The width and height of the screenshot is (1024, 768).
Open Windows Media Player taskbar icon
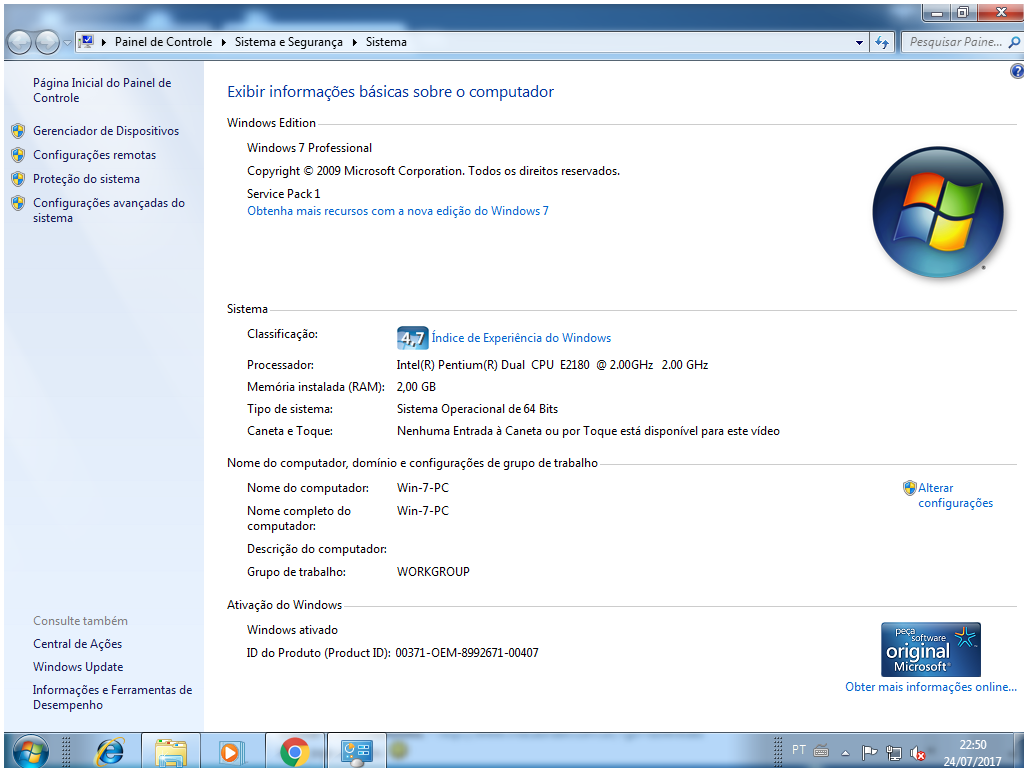click(231, 750)
